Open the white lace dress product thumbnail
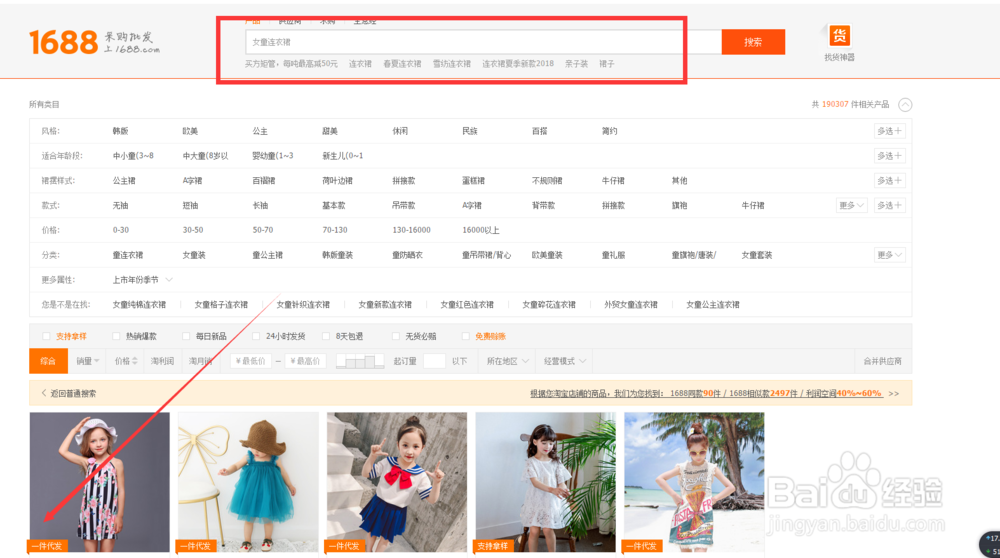1000x558 pixels. click(x=545, y=482)
